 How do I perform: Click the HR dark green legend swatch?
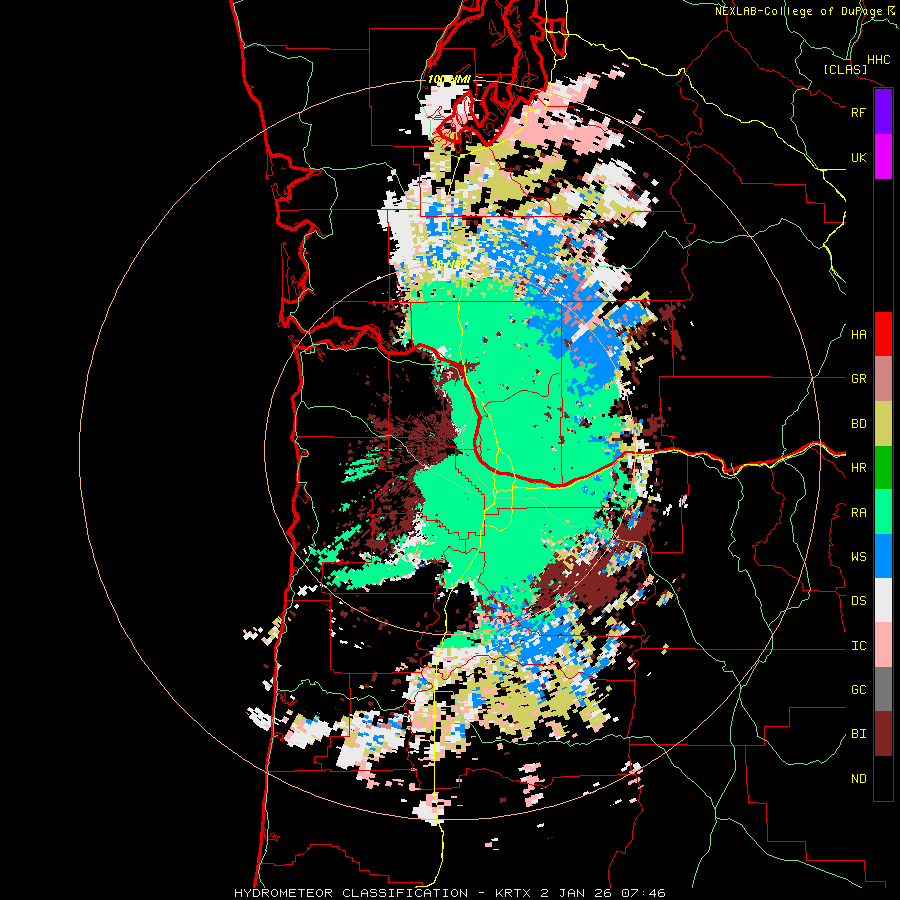883,468
